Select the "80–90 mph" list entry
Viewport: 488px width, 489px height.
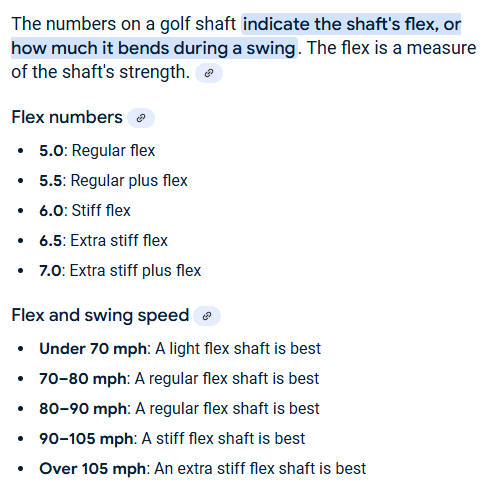coord(179,409)
